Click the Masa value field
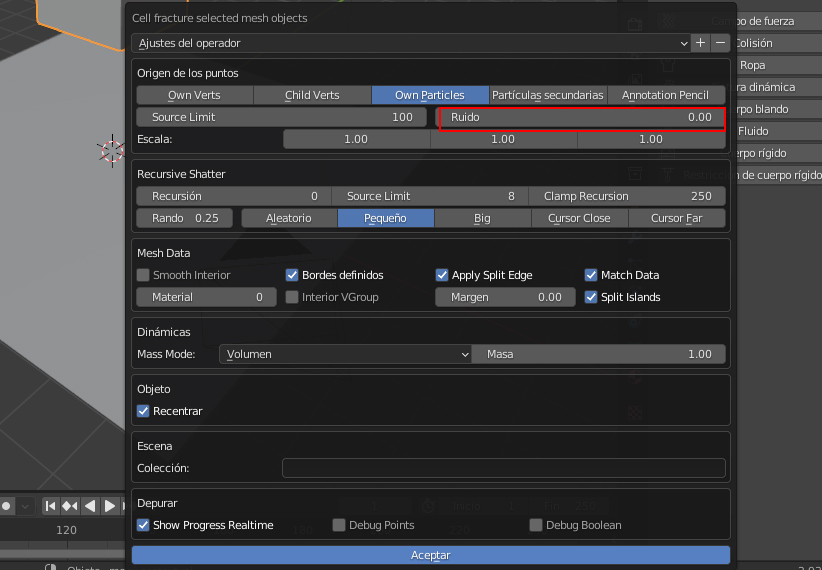The image size is (822, 570). [x=599, y=354]
